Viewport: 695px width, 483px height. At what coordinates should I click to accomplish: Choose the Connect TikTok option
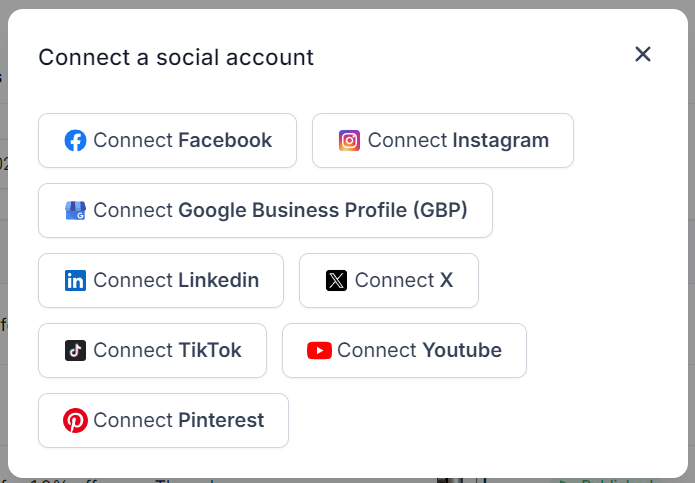coord(152,350)
